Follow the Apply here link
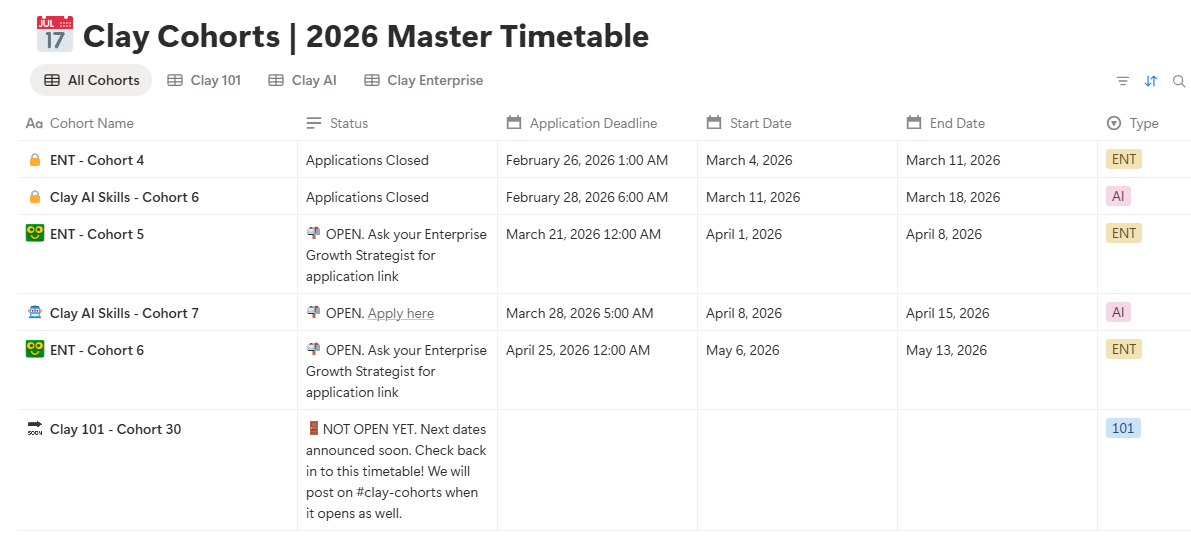Screen dimensions: 1191x541 click(x=401, y=313)
